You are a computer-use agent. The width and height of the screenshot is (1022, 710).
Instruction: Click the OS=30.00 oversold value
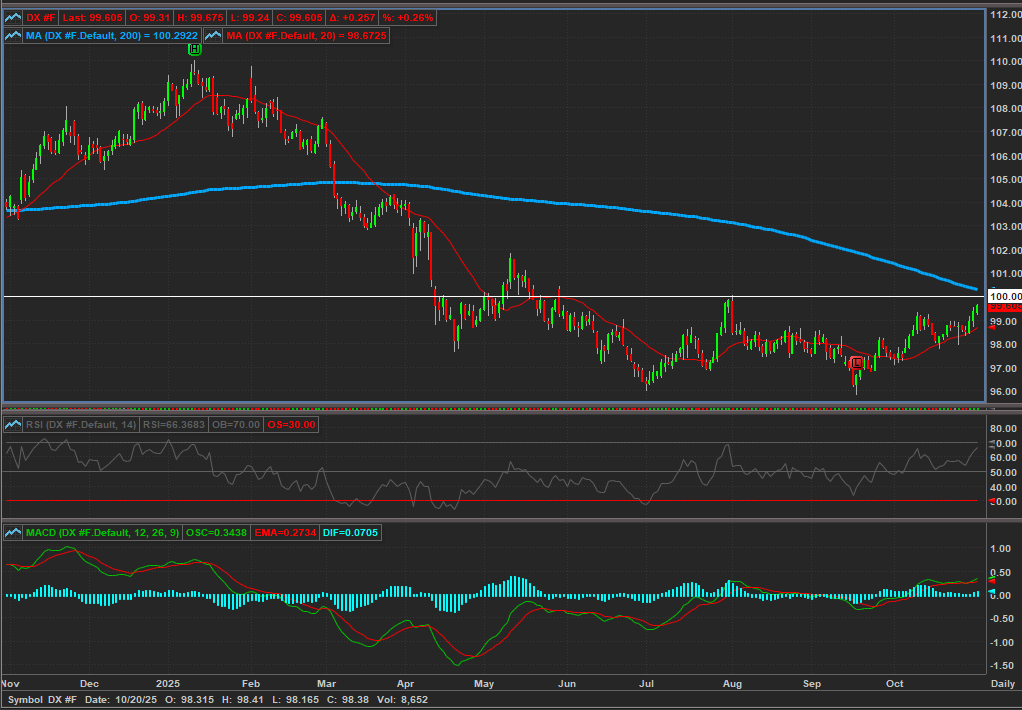tap(290, 425)
